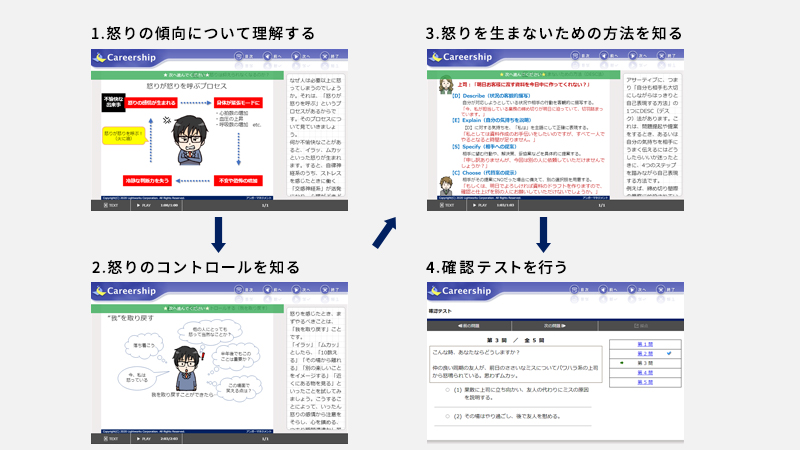Go to previous question (前の問題) in test
800x450 pixels.
469,326
